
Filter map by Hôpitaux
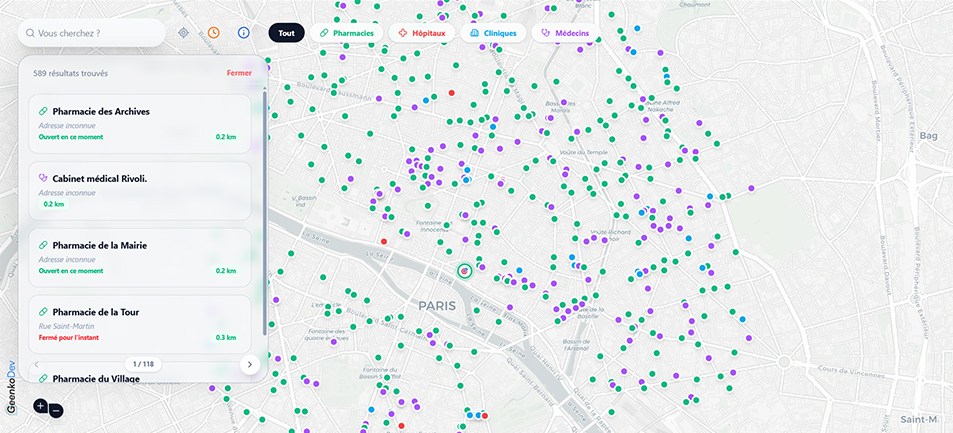click(422, 33)
